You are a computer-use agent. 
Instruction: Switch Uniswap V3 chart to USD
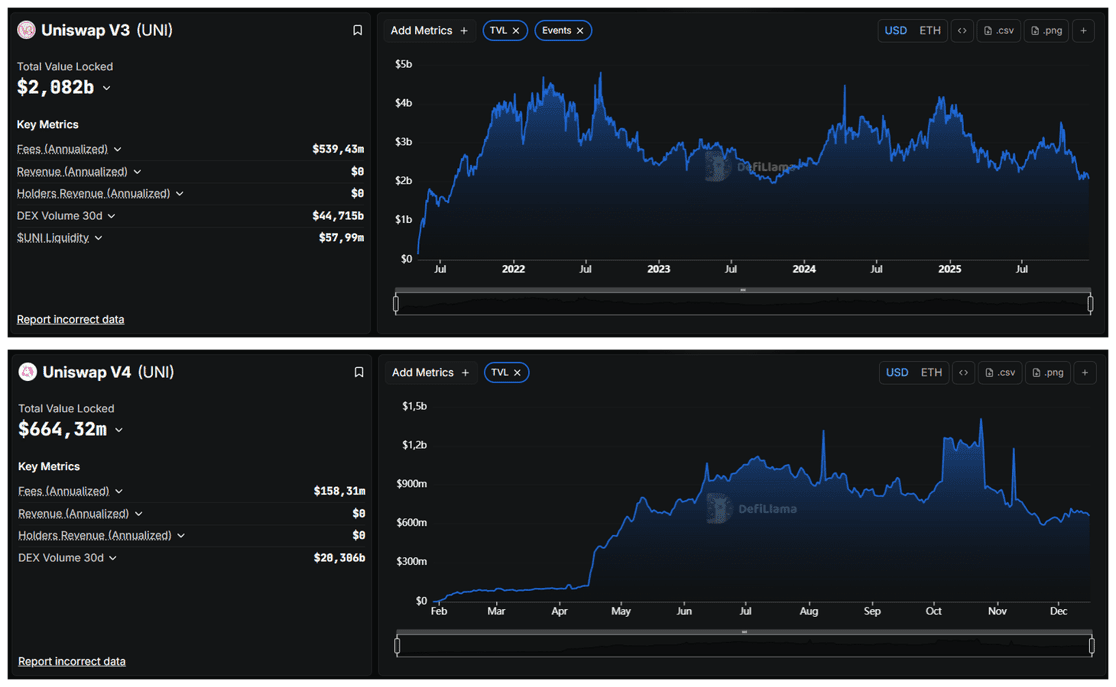click(895, 31)
